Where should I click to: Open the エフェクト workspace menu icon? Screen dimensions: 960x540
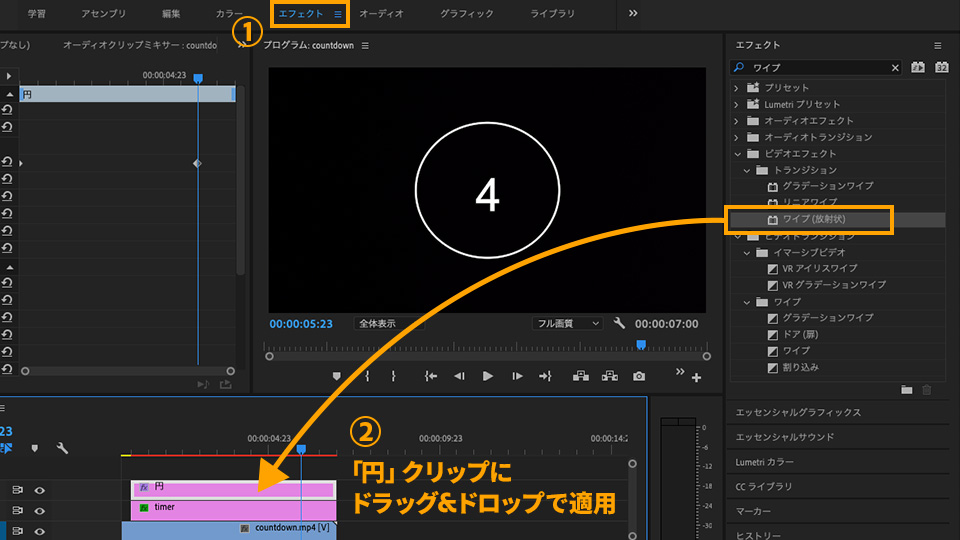click(x=338, y=14)
